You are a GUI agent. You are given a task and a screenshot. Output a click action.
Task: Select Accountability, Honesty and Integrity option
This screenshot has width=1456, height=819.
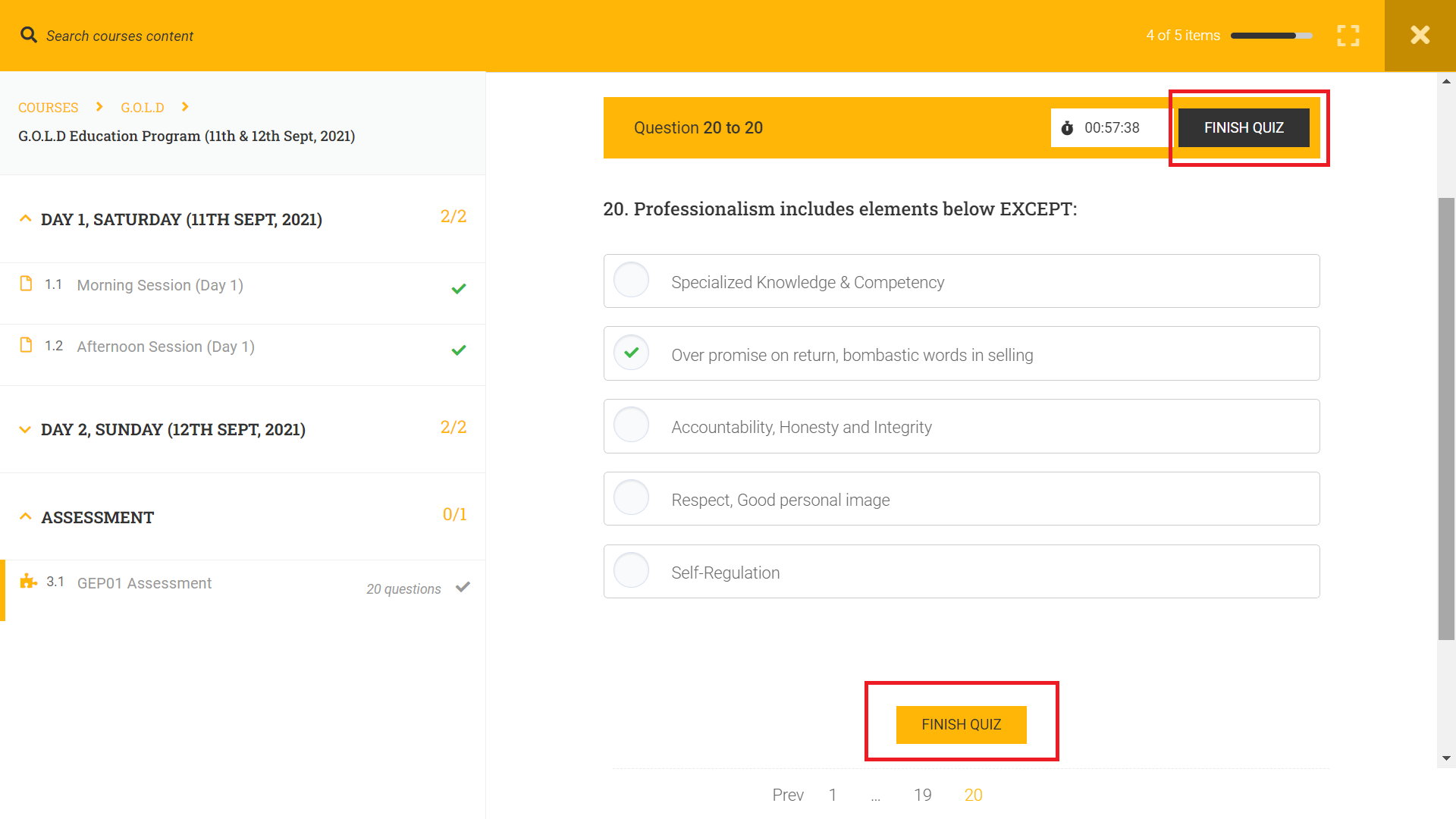(631, 425)
